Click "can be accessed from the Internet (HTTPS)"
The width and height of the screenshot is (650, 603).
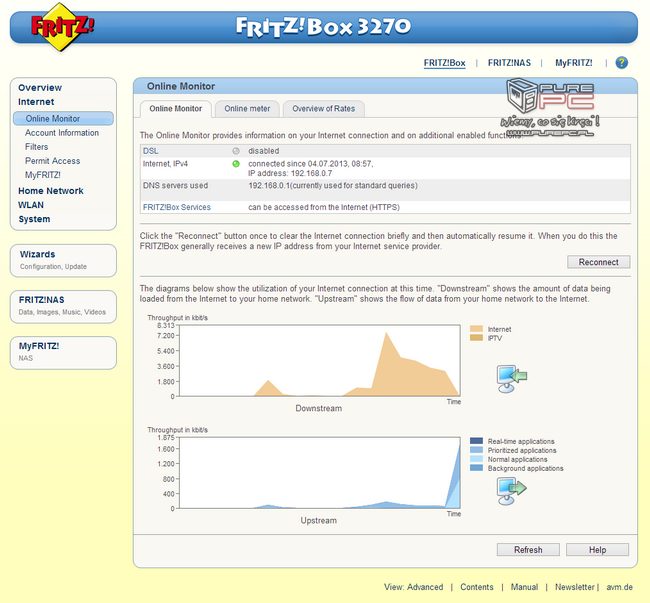324,207
